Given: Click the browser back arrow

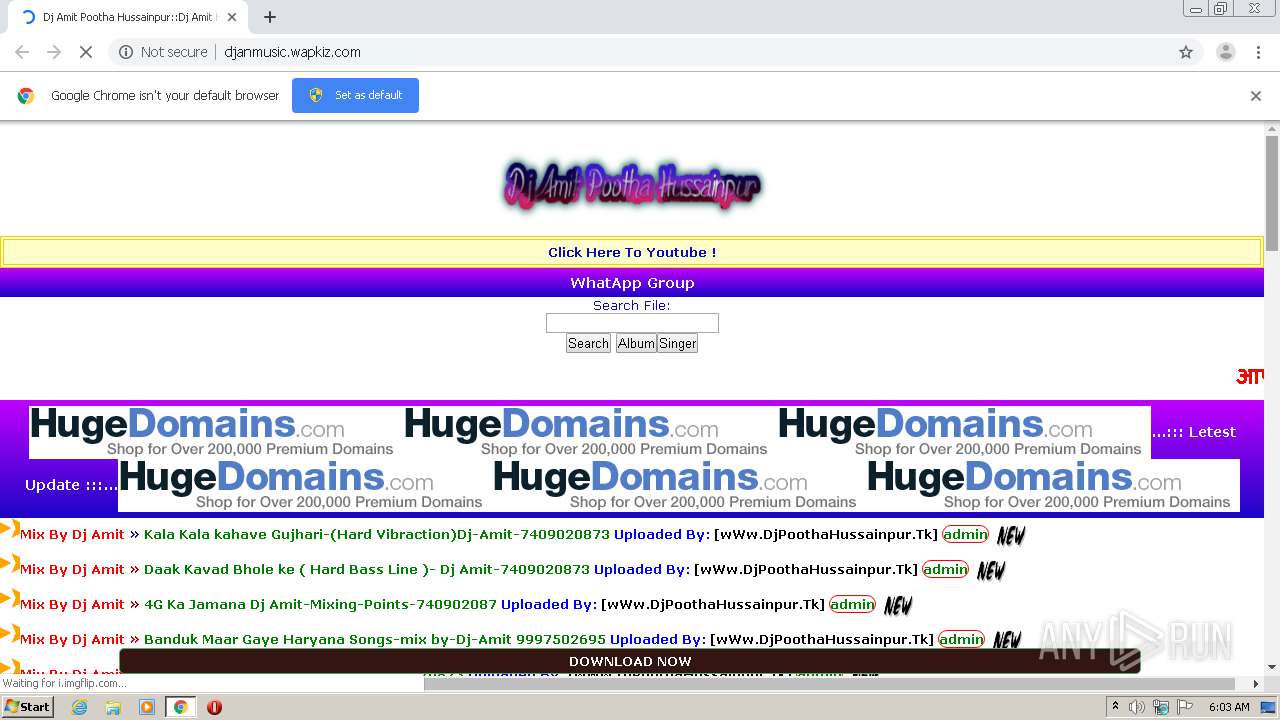Looking at the screenshot, I should pyautogui.click(x=22, y=52).
